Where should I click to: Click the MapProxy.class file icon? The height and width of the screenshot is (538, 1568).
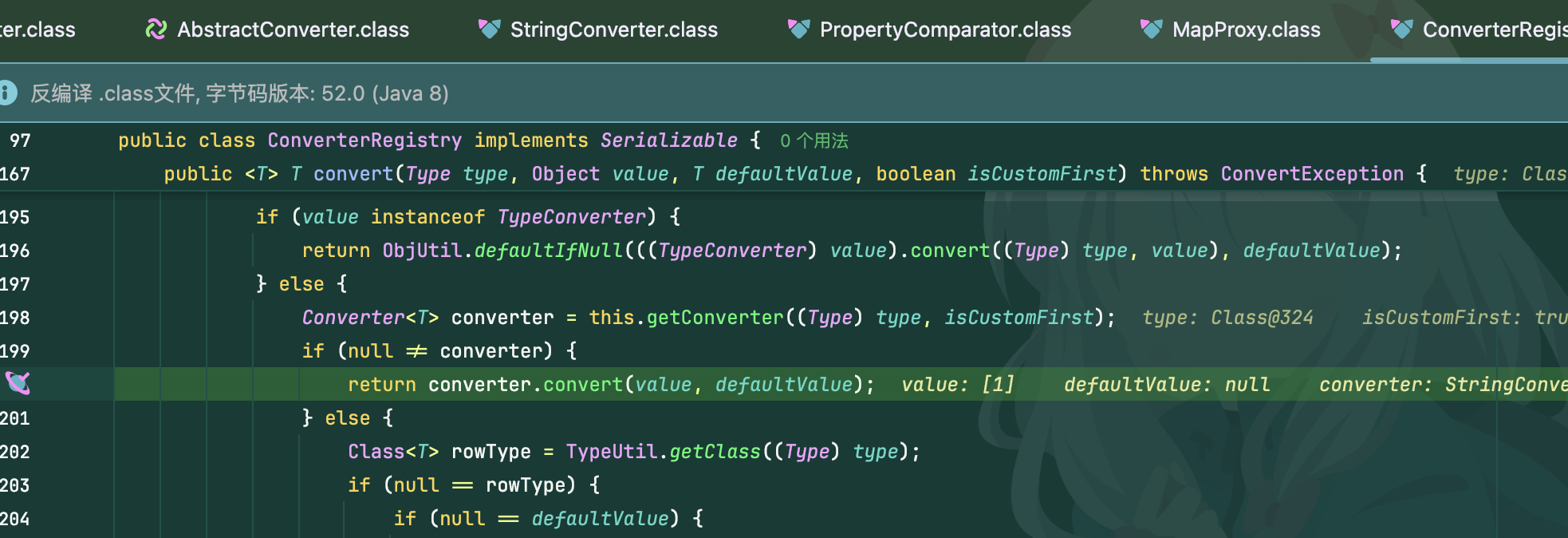point(1151,30)
